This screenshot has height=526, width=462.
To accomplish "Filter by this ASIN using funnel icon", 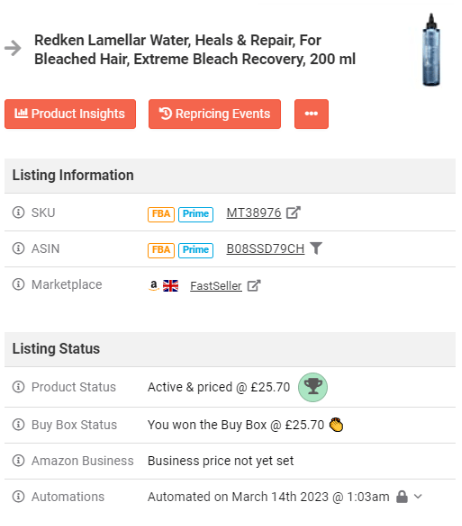I will coord(316,249).
